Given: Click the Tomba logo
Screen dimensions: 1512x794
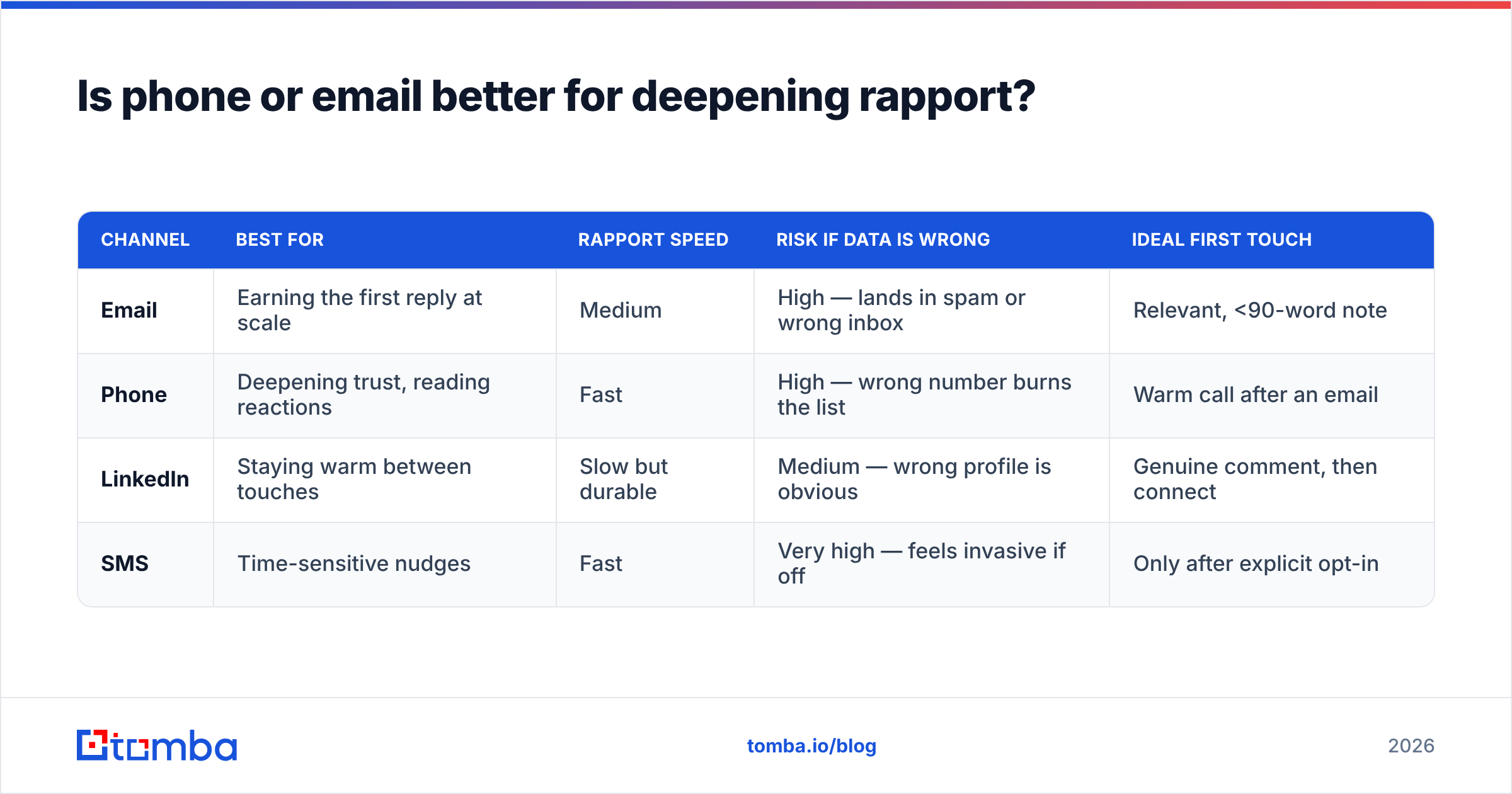Looking at the screenshot, I should click(157, 745).
